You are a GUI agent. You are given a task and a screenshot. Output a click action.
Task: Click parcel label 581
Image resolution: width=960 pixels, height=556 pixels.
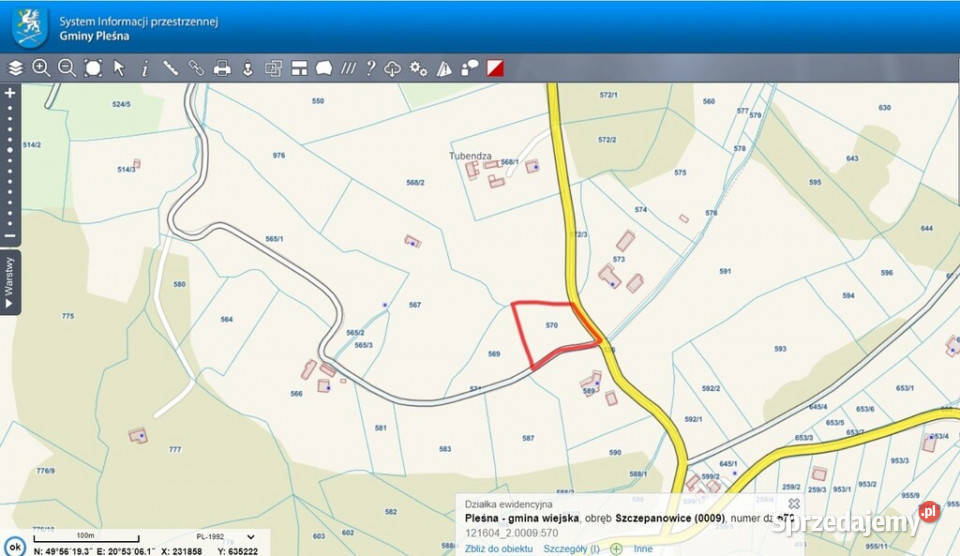pyautogui.click(x=381, y=428)
